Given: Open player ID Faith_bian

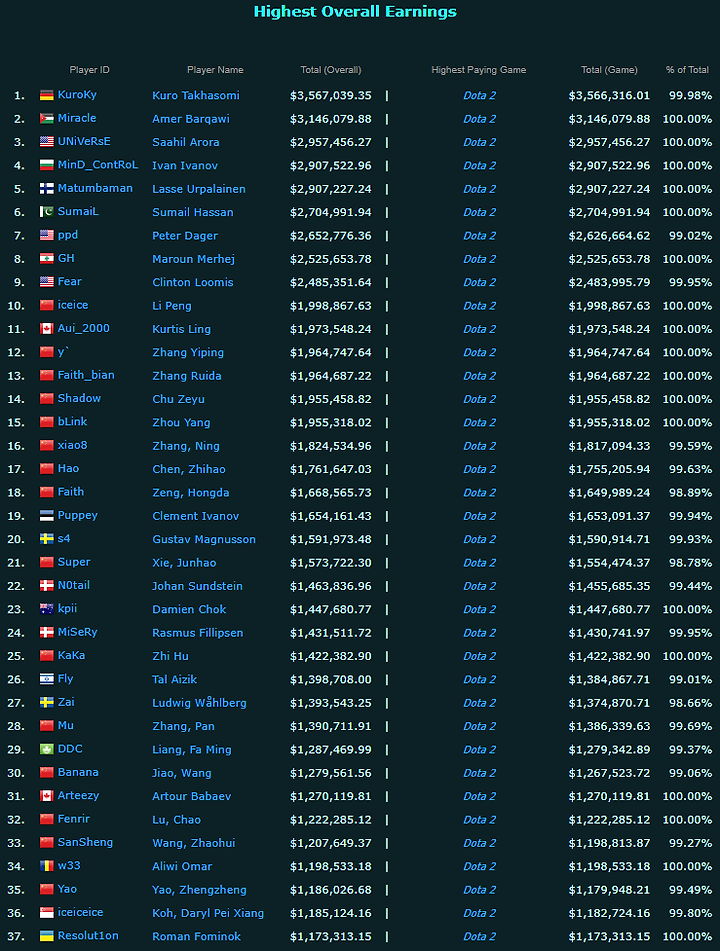Looking at the screenshot, I should 86,375.
